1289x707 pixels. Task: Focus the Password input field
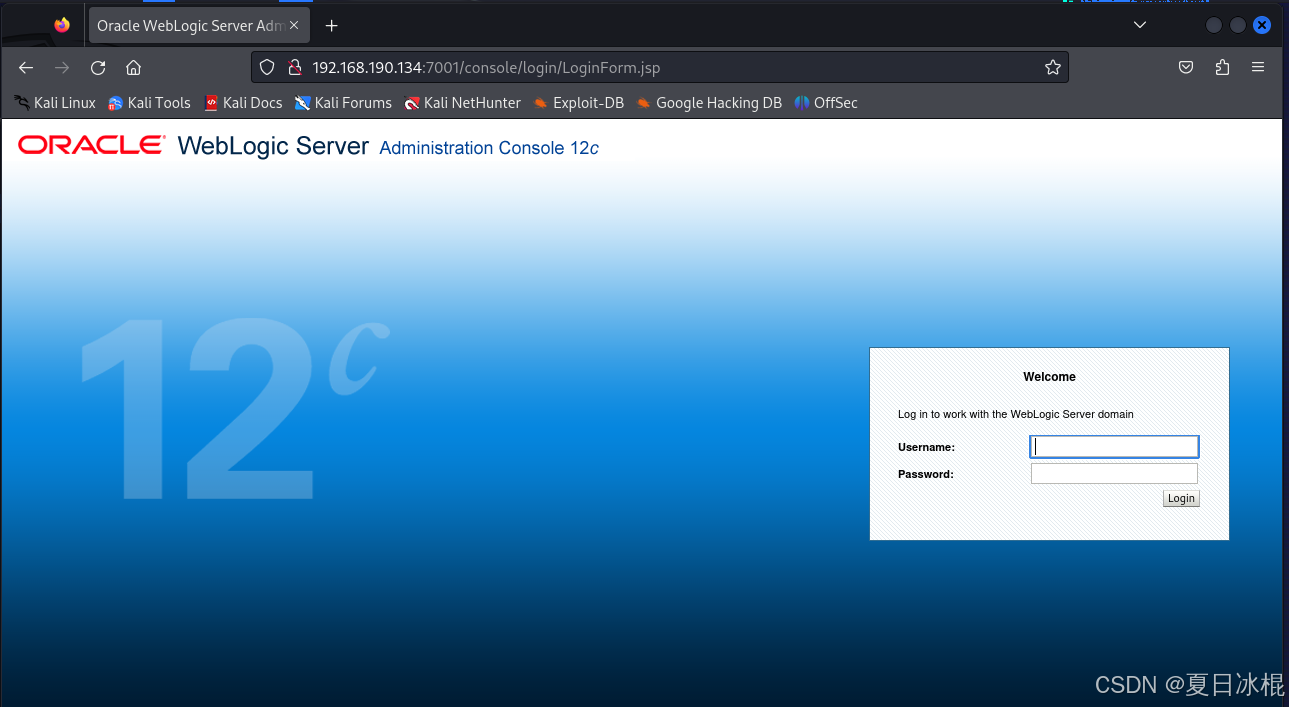[x=1114, y=474]
